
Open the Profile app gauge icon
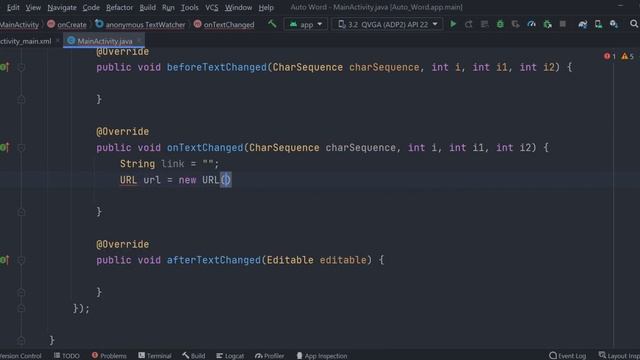tap(531, 24)
